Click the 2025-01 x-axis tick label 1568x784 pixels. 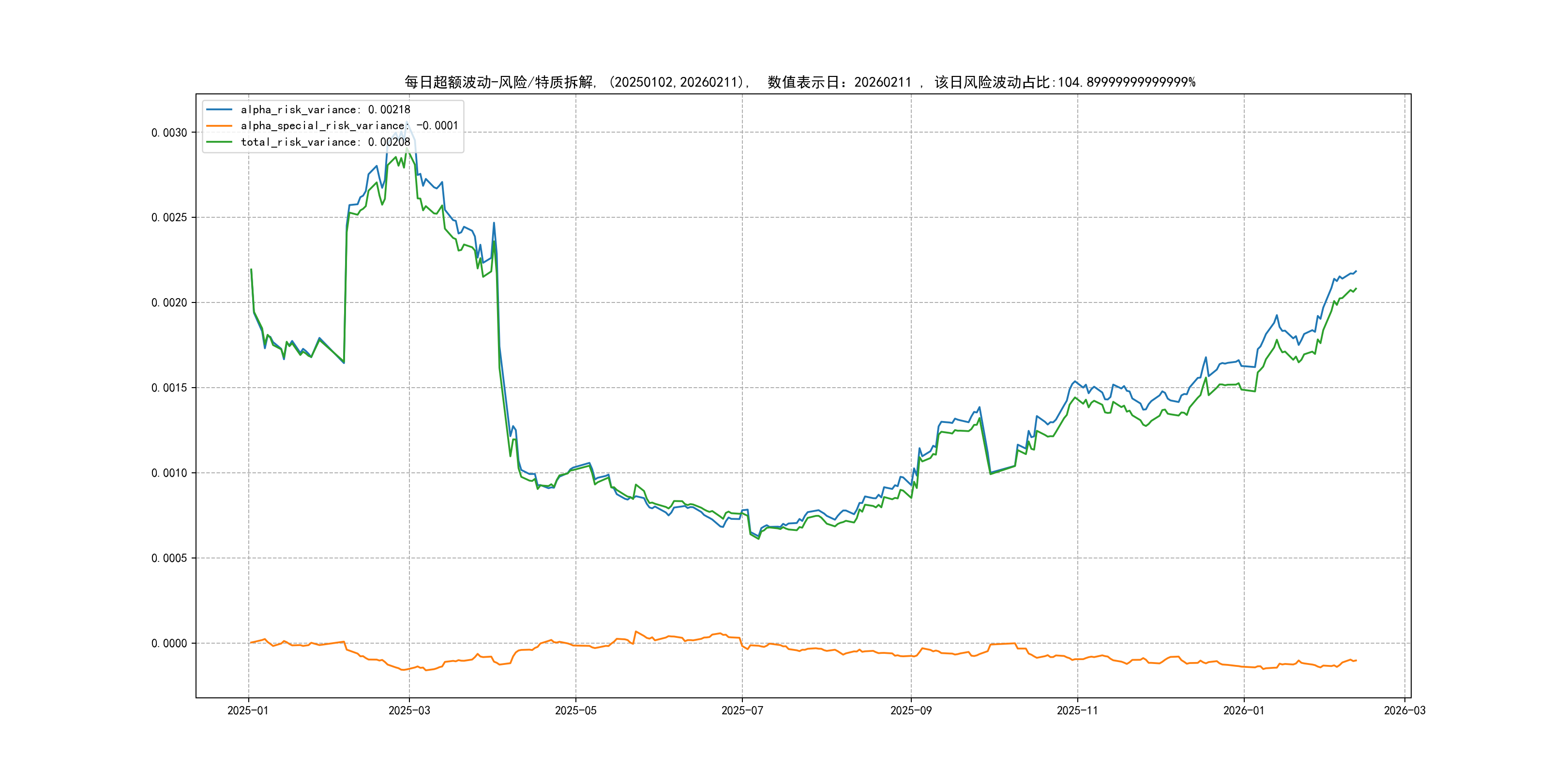[x=248, y=710]
